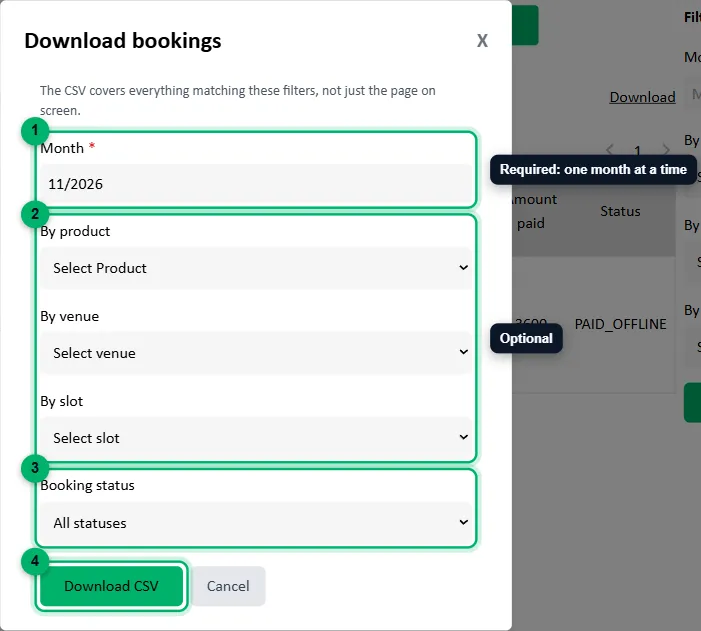Click the By slot label
The image size is (701, 631).
[61, 401]
